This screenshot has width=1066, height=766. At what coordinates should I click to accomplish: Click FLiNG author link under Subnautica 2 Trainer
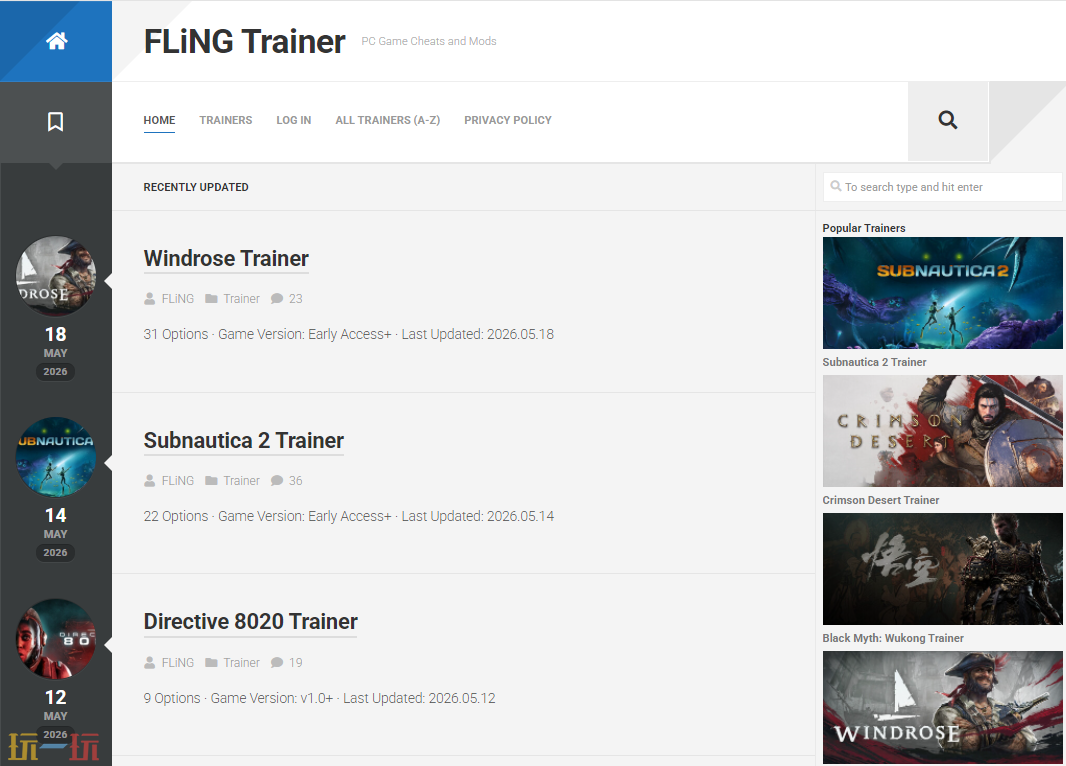(177, 481)
